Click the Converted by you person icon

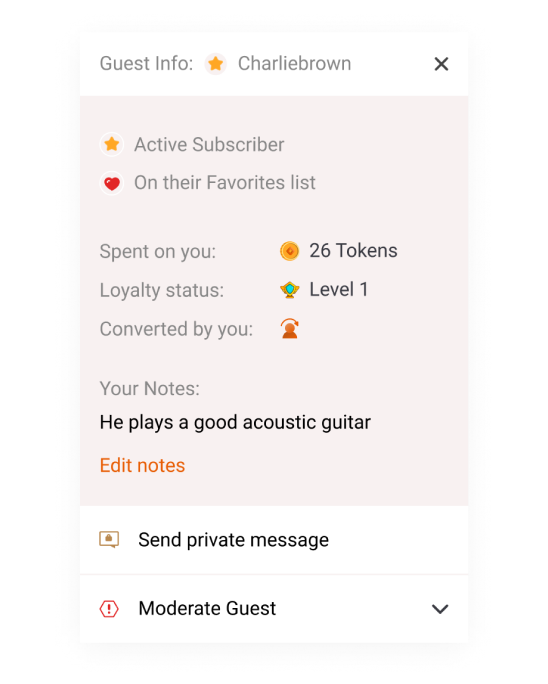[x=290, y=328]
